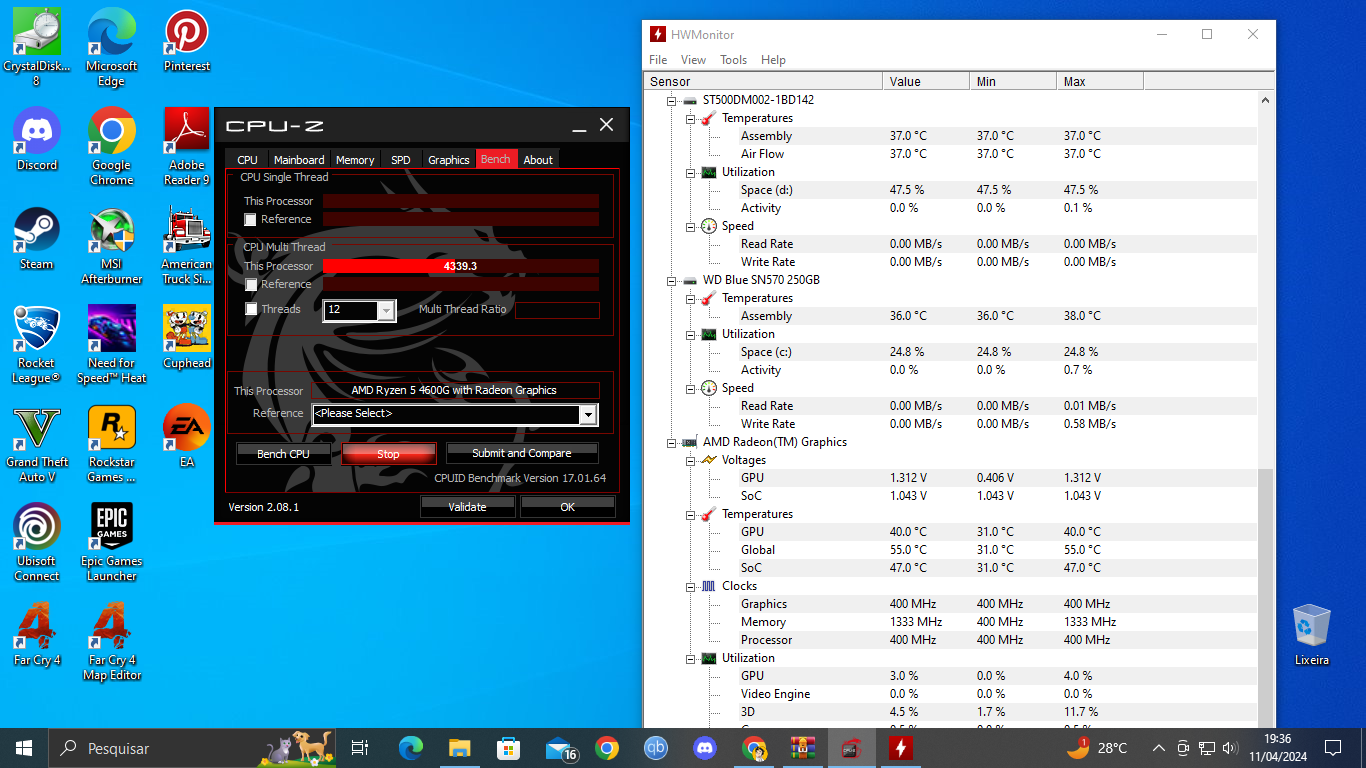1366x768 pixels.
Task: Open the About tab in CPU-Z
Action: 538,160
